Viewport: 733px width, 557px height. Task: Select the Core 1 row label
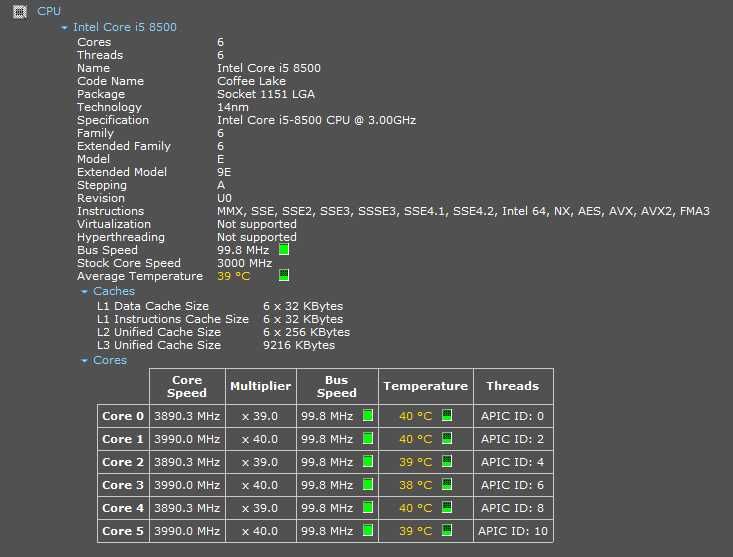[123, 439]
